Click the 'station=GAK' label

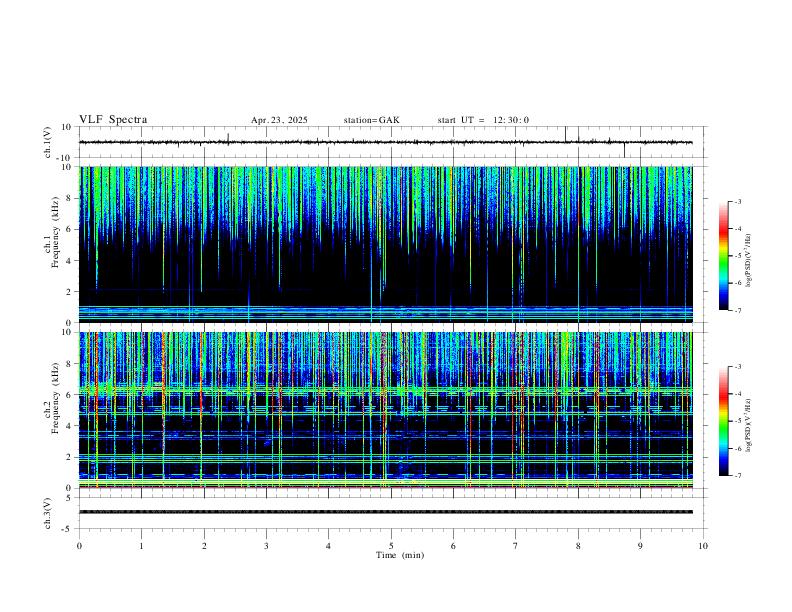tap(371, 120)
